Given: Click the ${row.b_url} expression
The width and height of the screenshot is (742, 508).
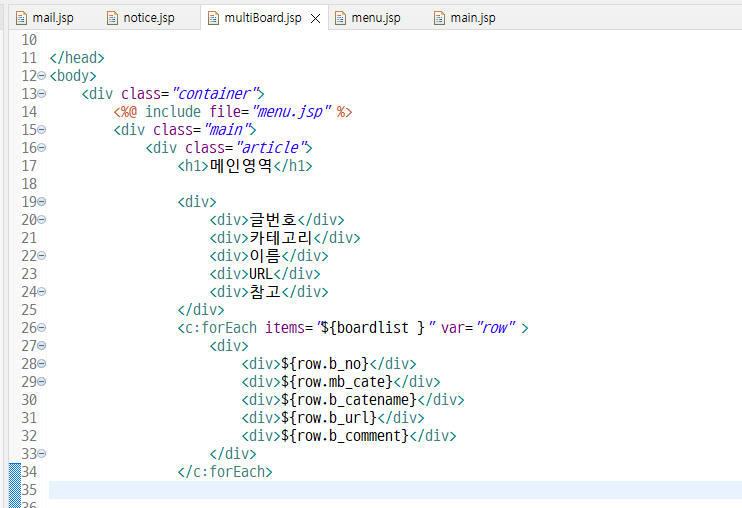Looking at the screenshot, I should (329, 418).
